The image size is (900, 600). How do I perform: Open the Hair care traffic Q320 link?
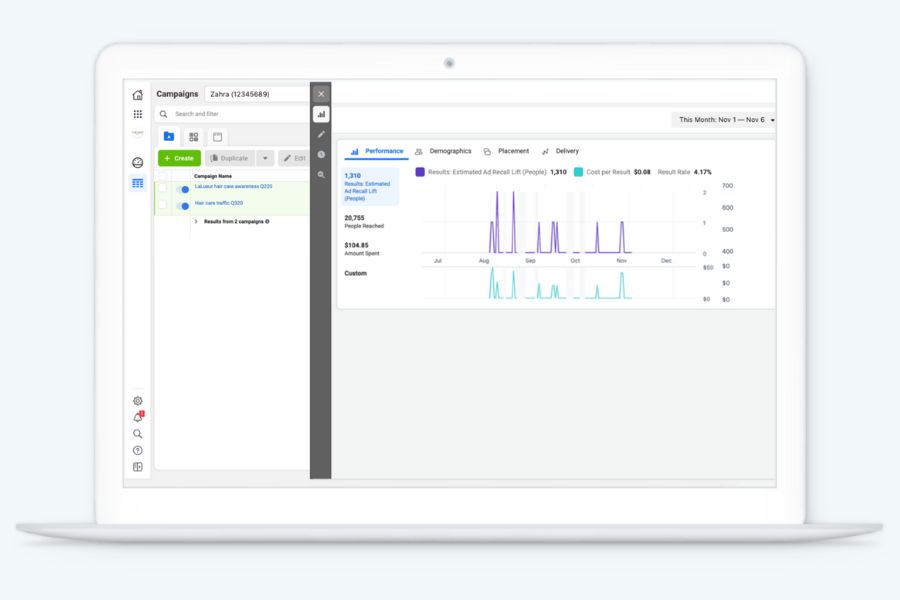click(x=219, y=203)
